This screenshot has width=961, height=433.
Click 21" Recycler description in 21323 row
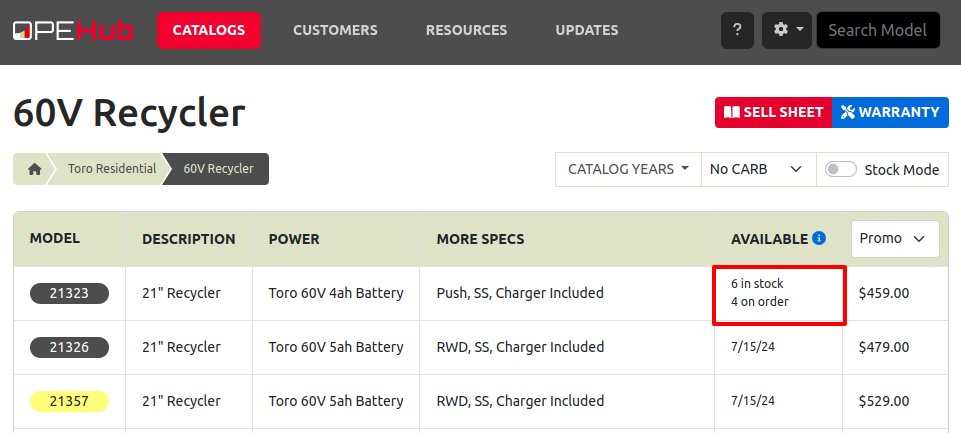pos(181,293)
